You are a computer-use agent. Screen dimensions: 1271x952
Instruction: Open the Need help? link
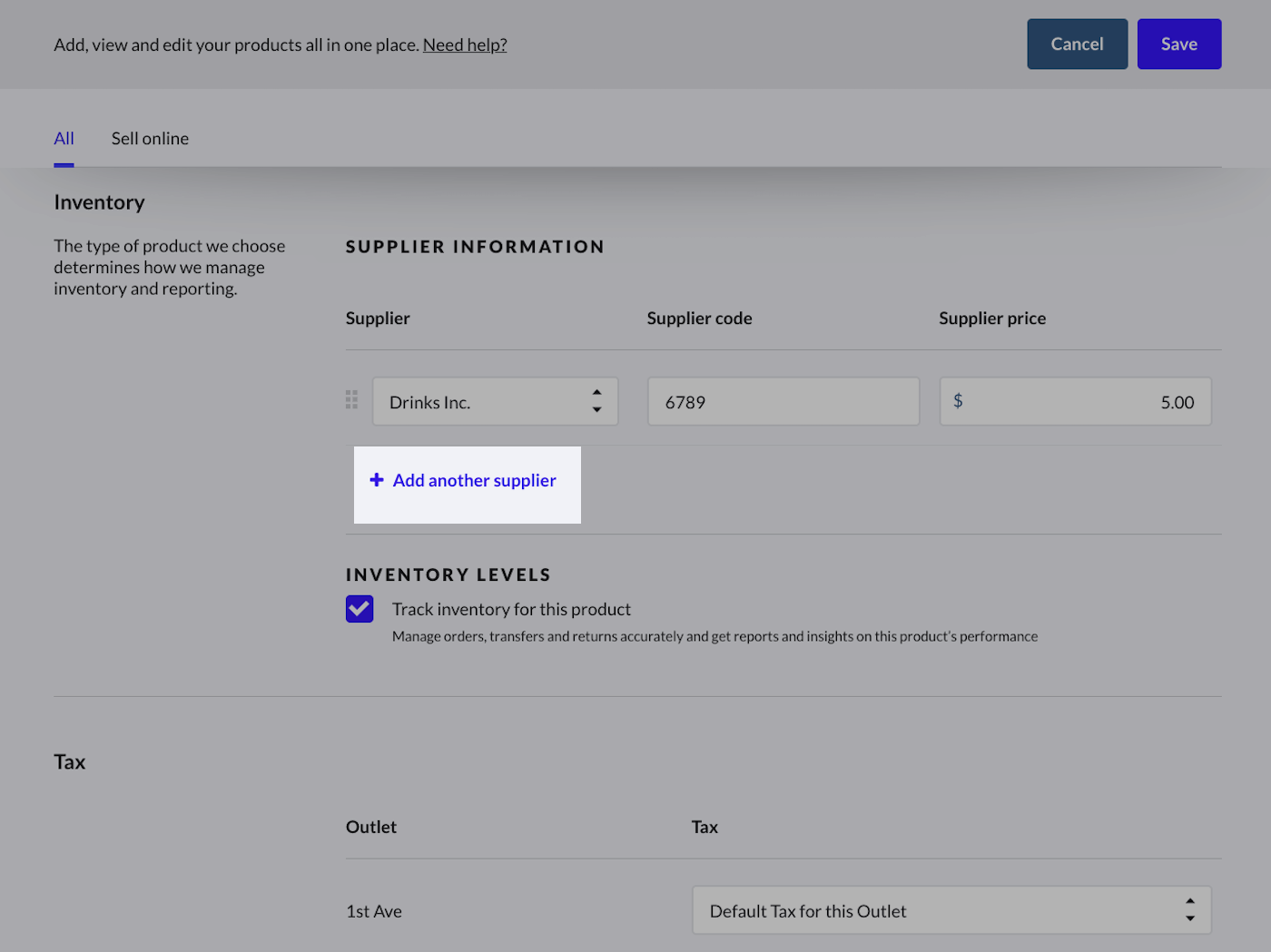pos(465,45)
